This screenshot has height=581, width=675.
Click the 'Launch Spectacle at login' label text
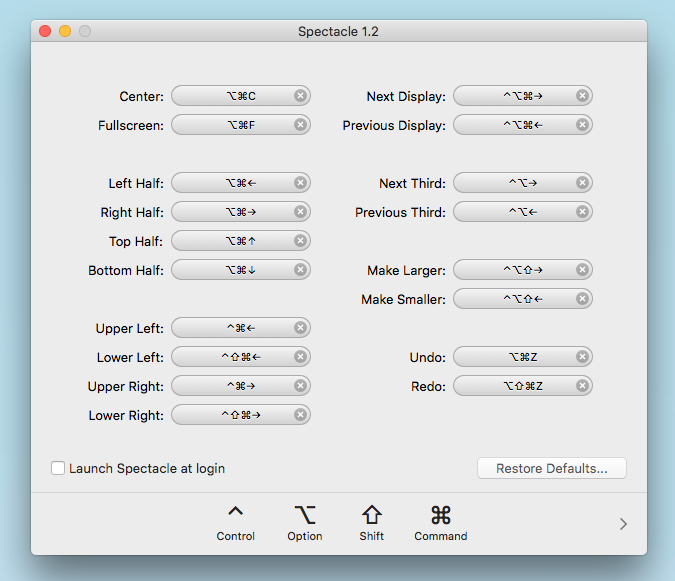tap(147, 468)
